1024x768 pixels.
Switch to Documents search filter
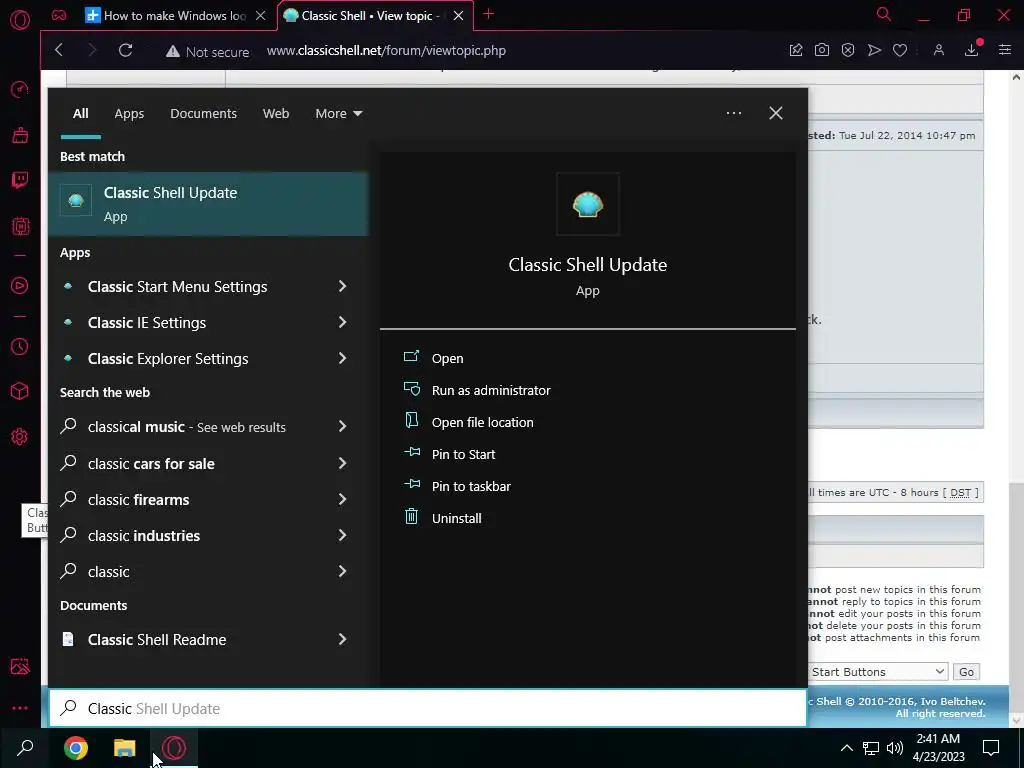[x=203, y=114]
